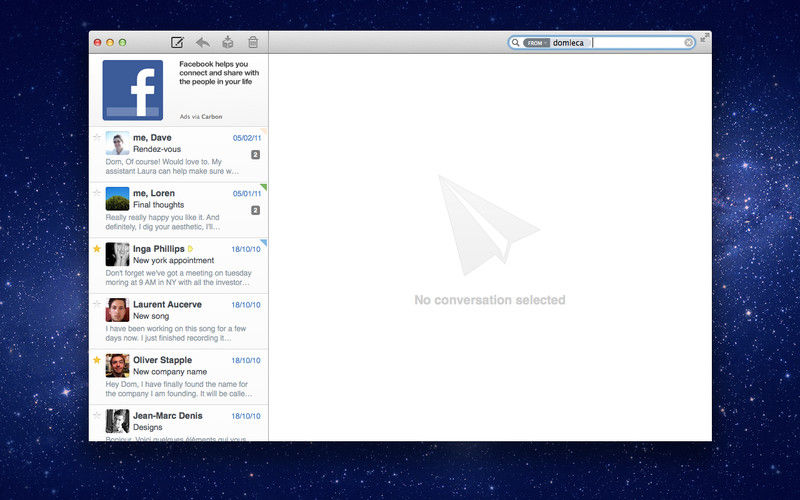
Task: Archive the message with box icon
Action: (228, 42)
